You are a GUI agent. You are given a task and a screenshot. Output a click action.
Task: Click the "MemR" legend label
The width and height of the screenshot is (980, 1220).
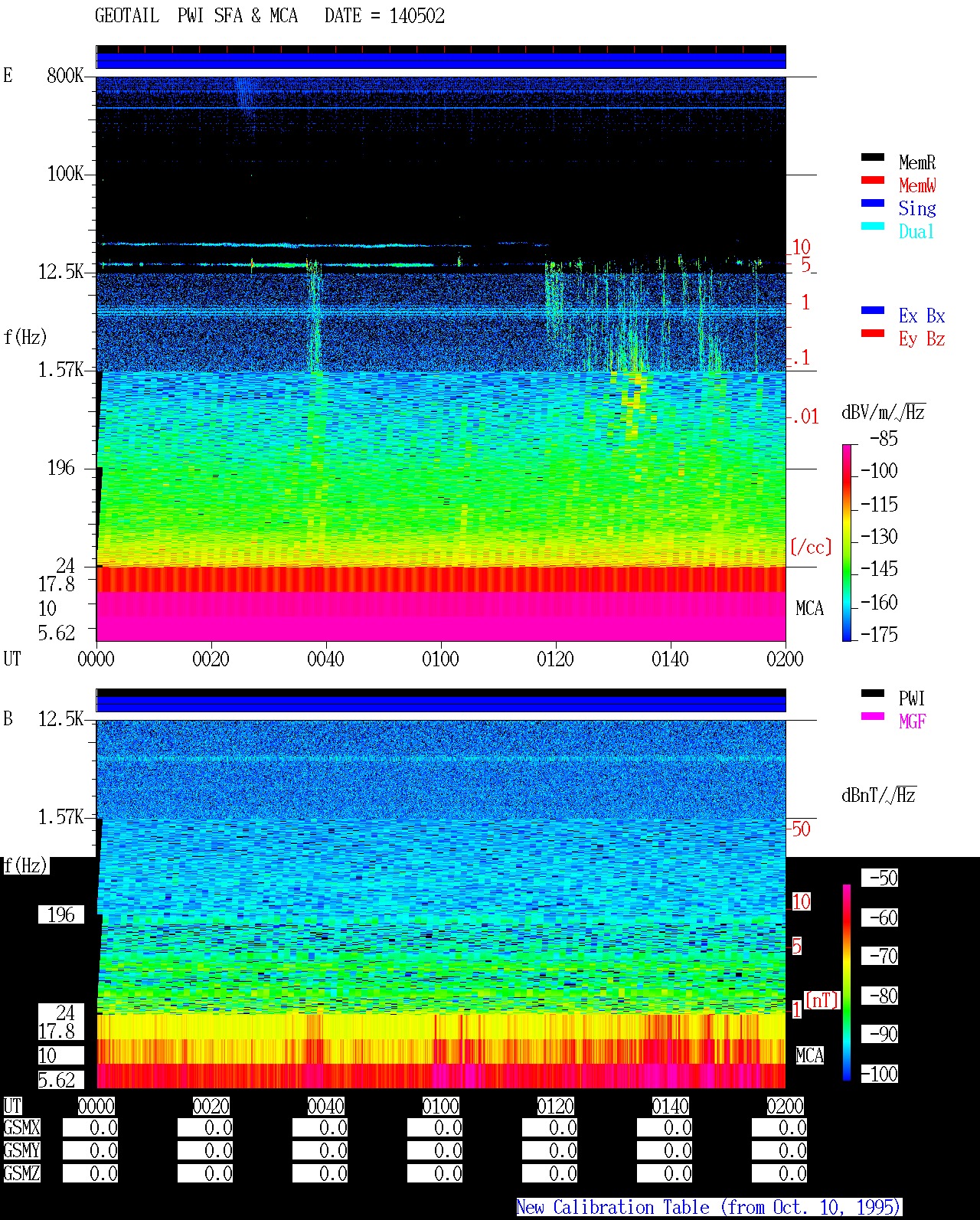pyautogui.click(x=917, y=162)
